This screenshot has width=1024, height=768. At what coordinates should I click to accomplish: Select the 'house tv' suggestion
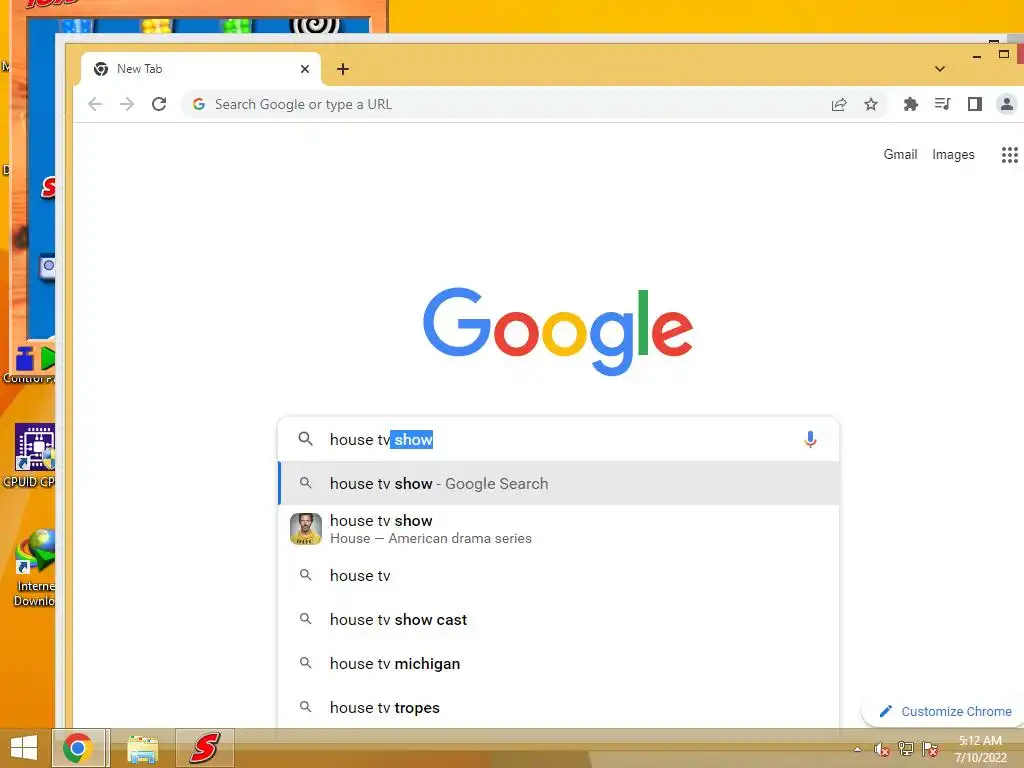click(559, 575)
